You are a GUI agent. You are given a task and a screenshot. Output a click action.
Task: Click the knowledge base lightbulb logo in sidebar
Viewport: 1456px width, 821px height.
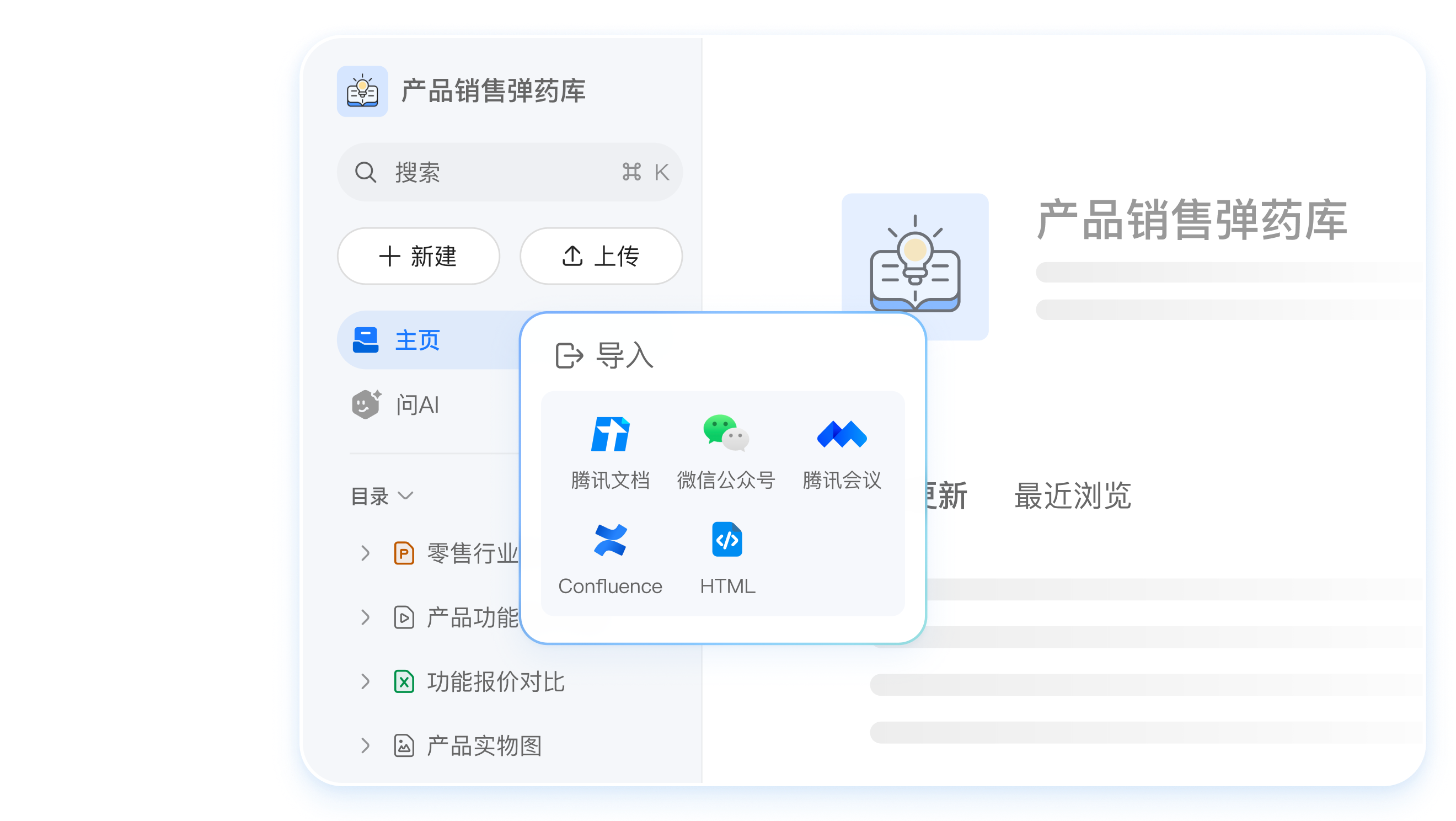coord(362,92)
